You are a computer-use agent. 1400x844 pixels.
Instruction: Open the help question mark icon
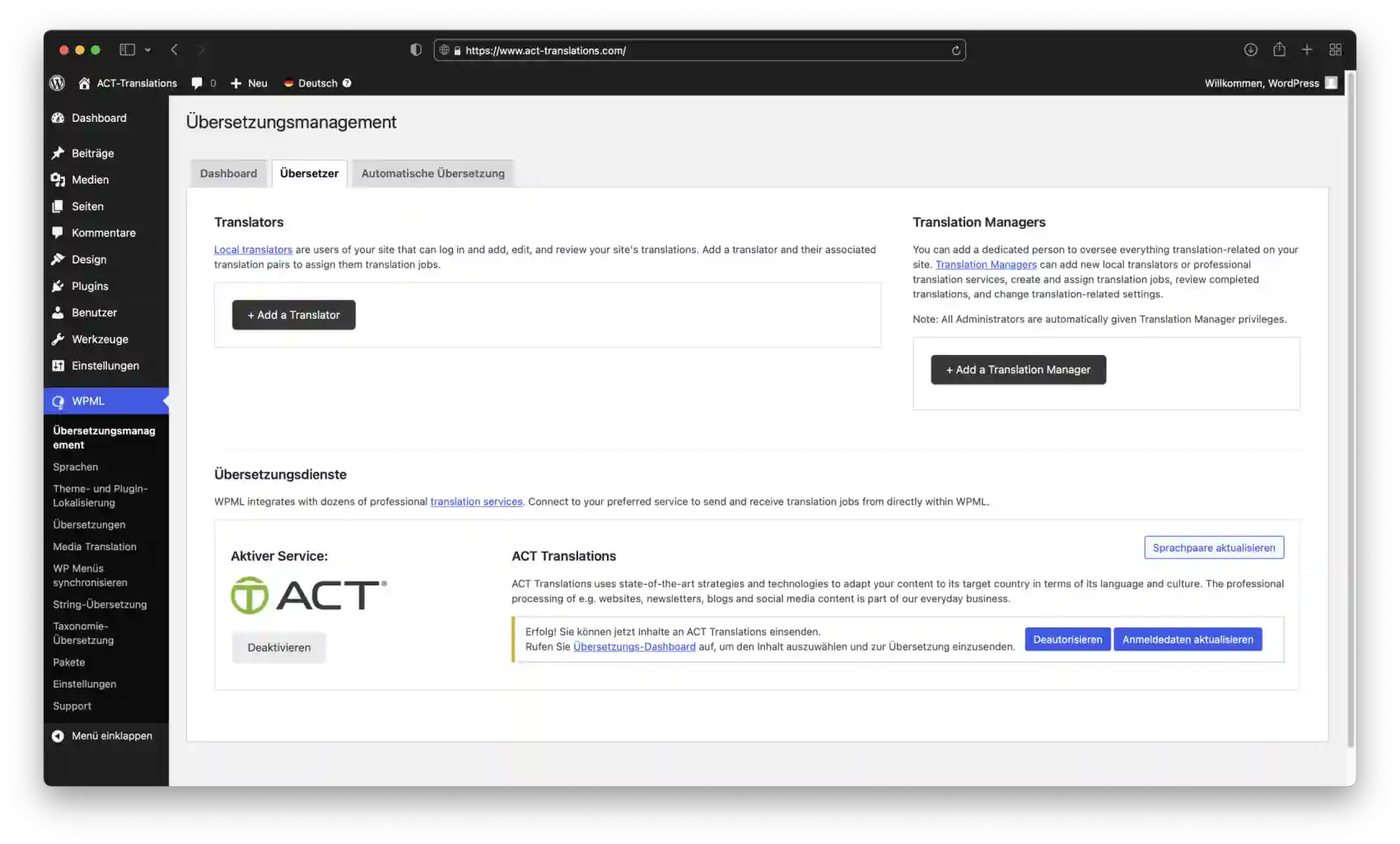[x=347, y=83]
